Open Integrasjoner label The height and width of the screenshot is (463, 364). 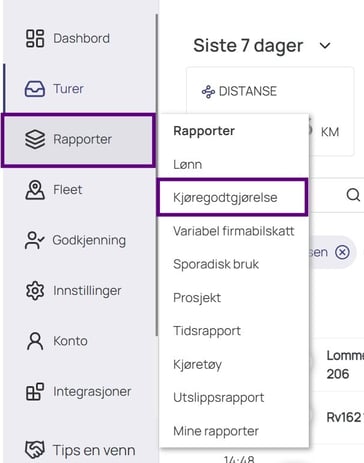[x=92, y=392]
